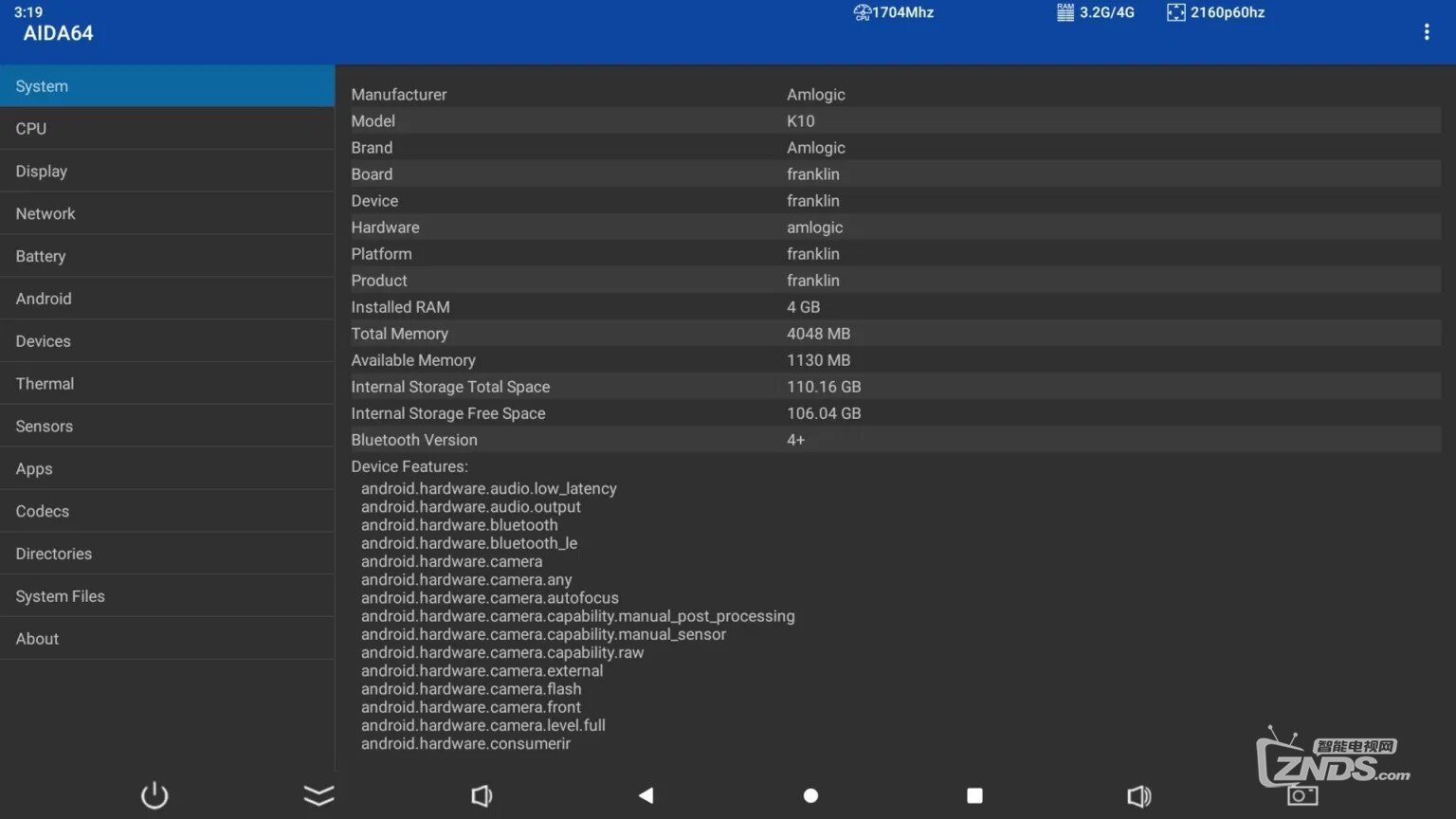Select the 1704Mhz frequency readout

(903, 12)
